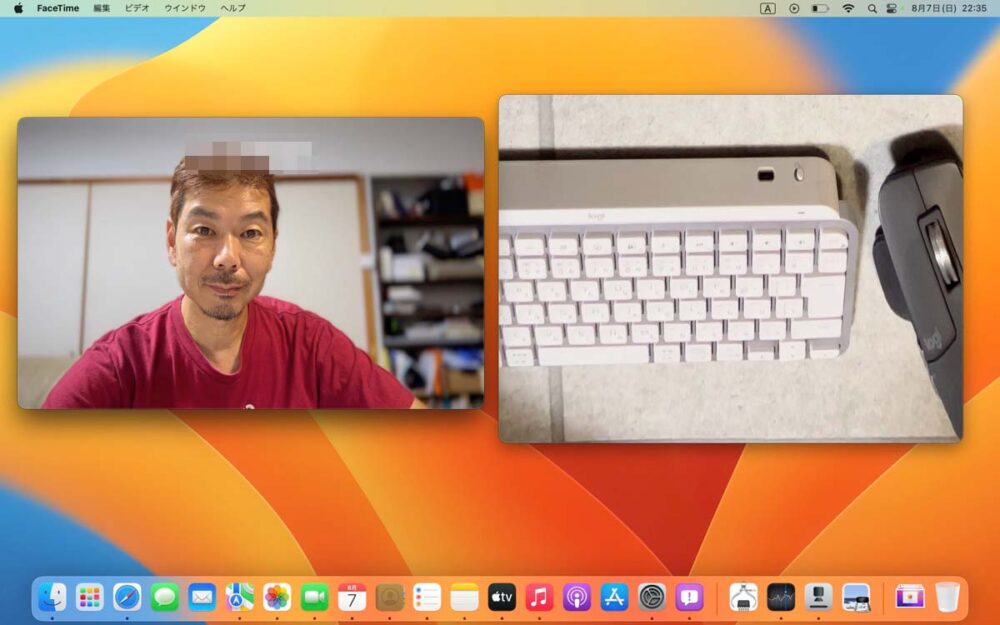Image resolution: width=1000 pixels, height=625 pixels.
Task: Open System Settings gear icon
Action: pyautogui.click(x=652, y=597)
